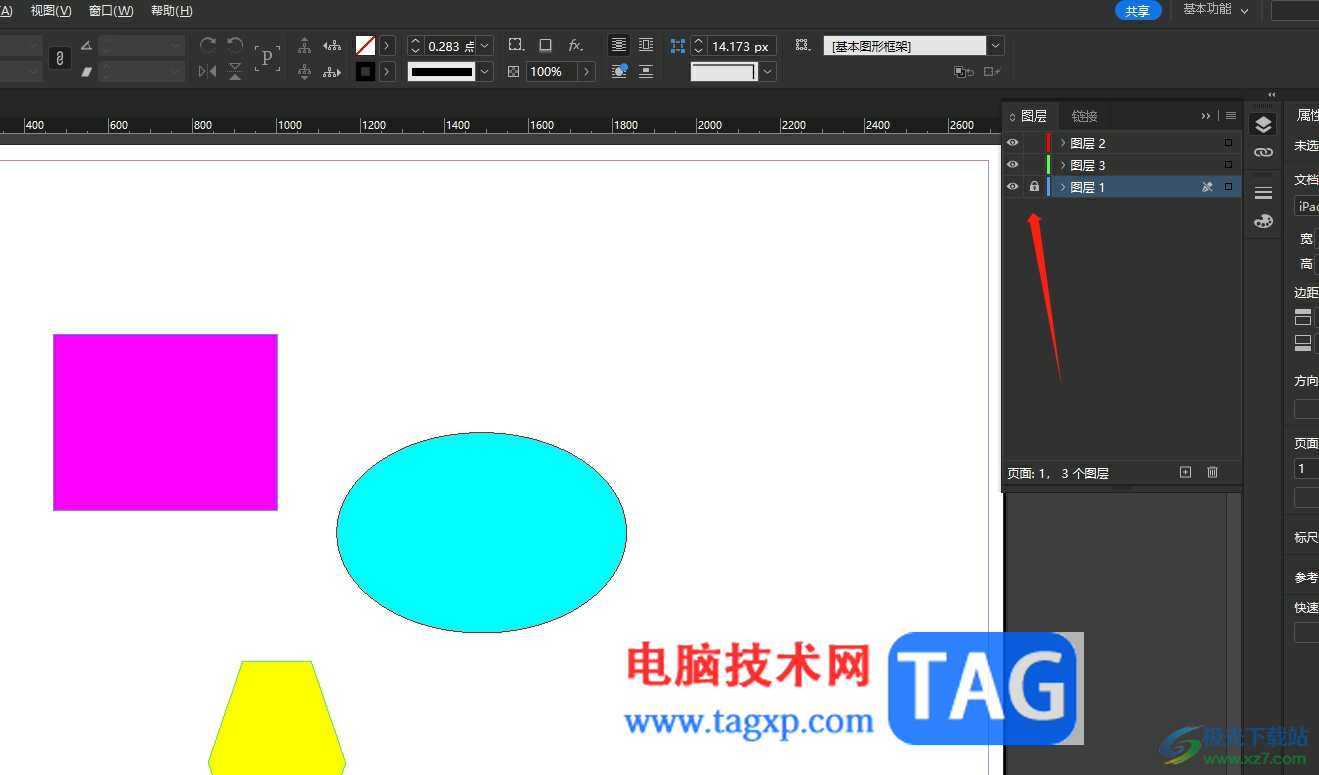Click the jump object wrap icon
The height and width of the screenshot is (775, 1319).
click(646, 71)
